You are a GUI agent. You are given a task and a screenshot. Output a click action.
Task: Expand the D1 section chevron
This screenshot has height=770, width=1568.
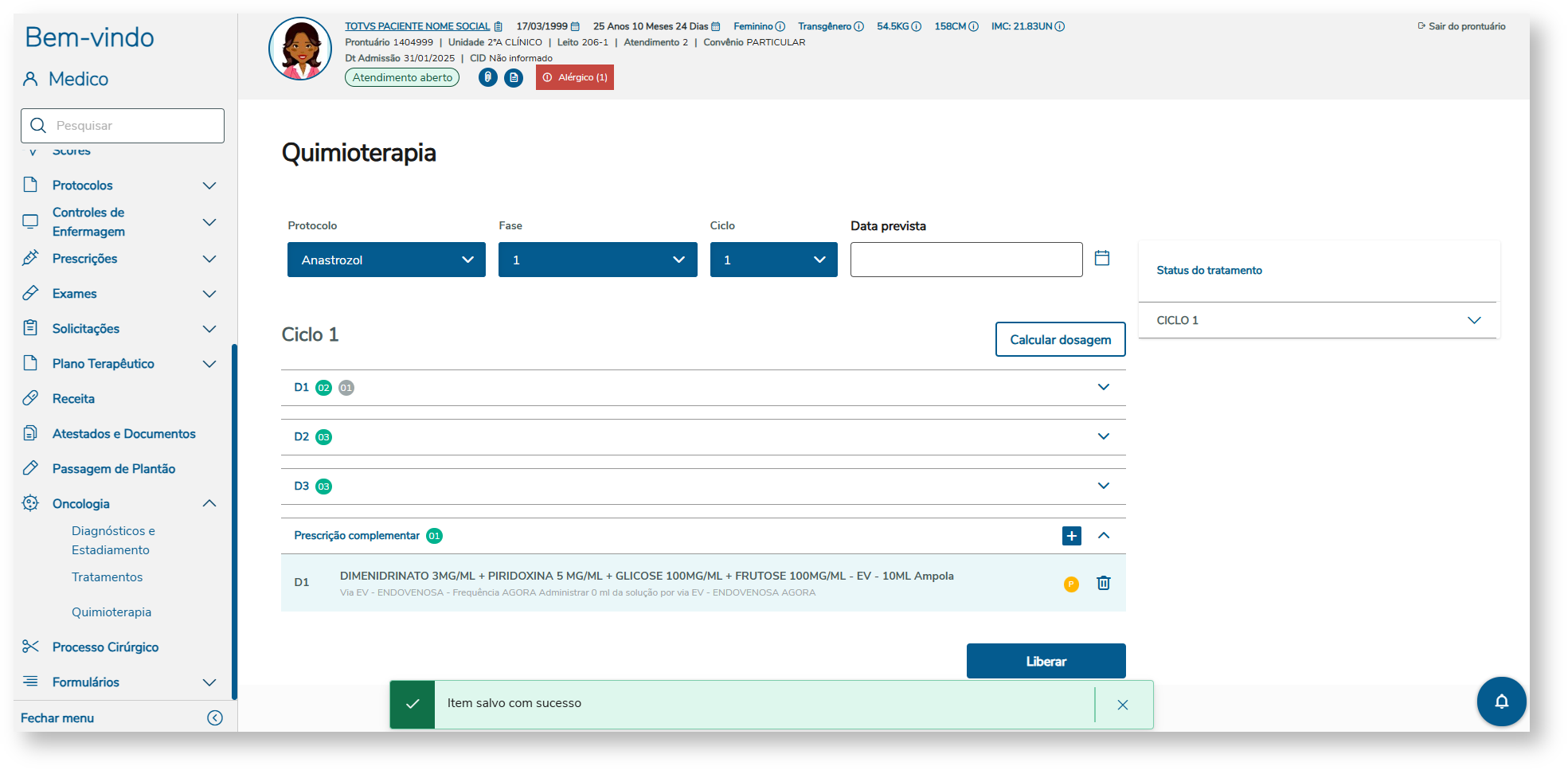point(1103,387)
